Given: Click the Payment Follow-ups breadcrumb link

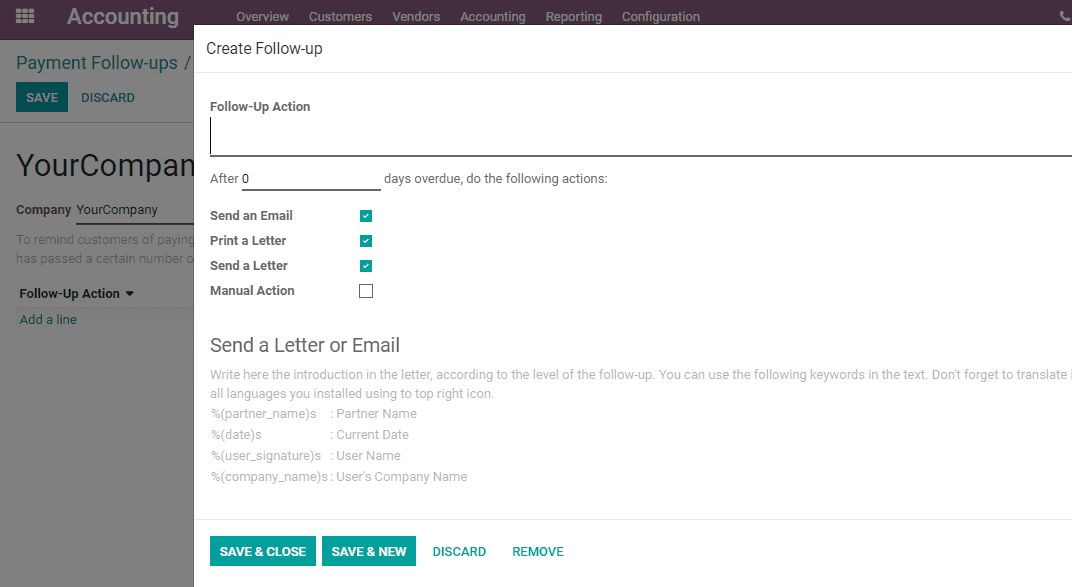Looking at the screenshot, I should pos(96,63).
